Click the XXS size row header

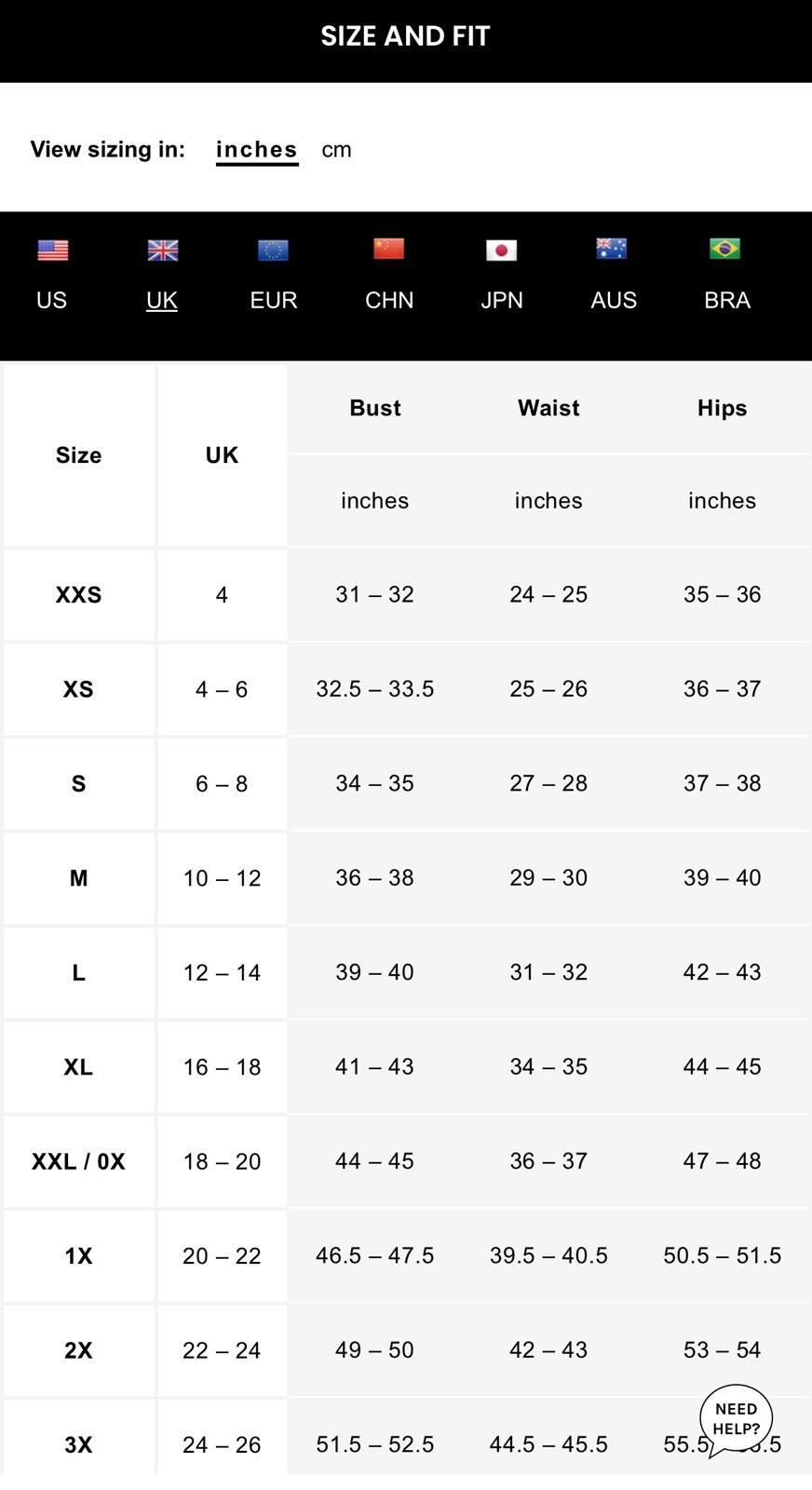click(x=79, y=595)
